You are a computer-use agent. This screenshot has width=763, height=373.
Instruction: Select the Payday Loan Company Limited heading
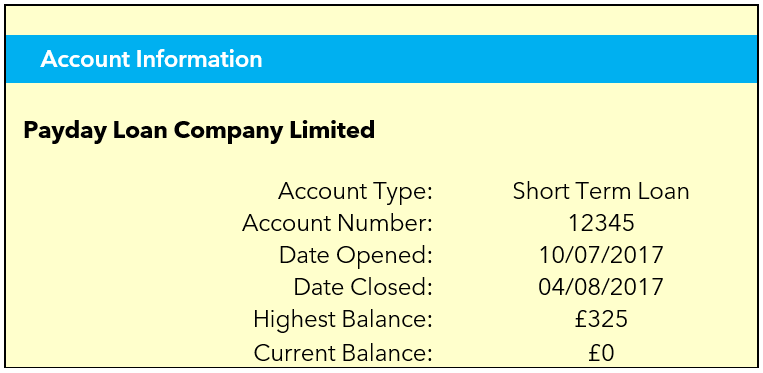tap(199, 130)
